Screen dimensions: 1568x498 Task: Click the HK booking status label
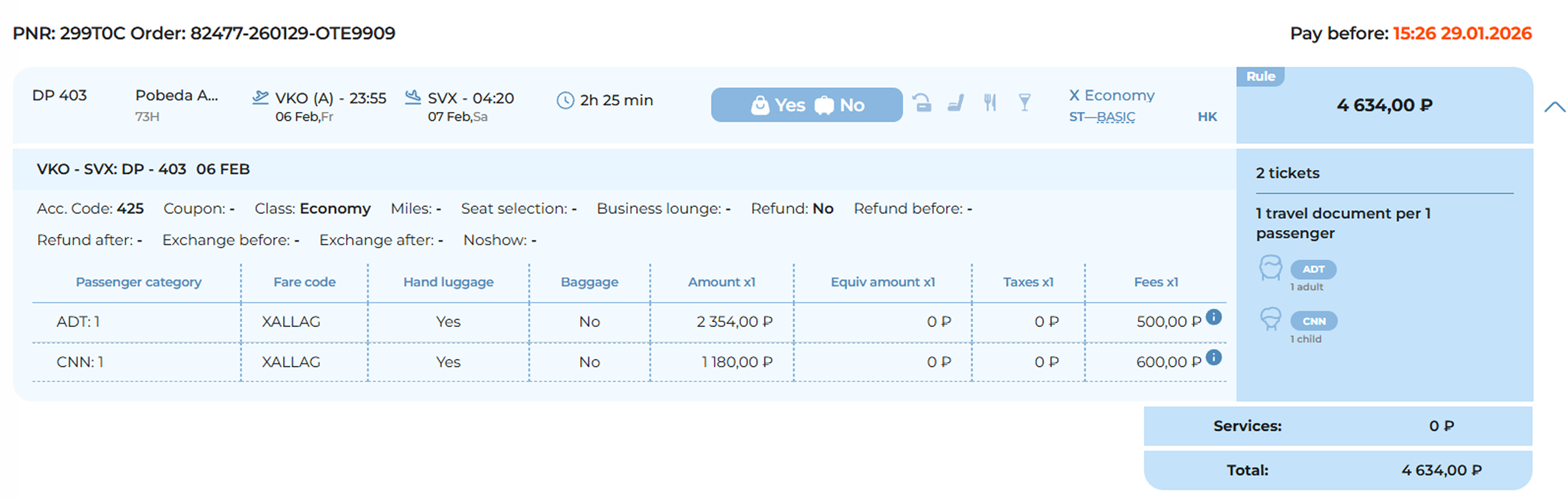tap(1207, 117)
